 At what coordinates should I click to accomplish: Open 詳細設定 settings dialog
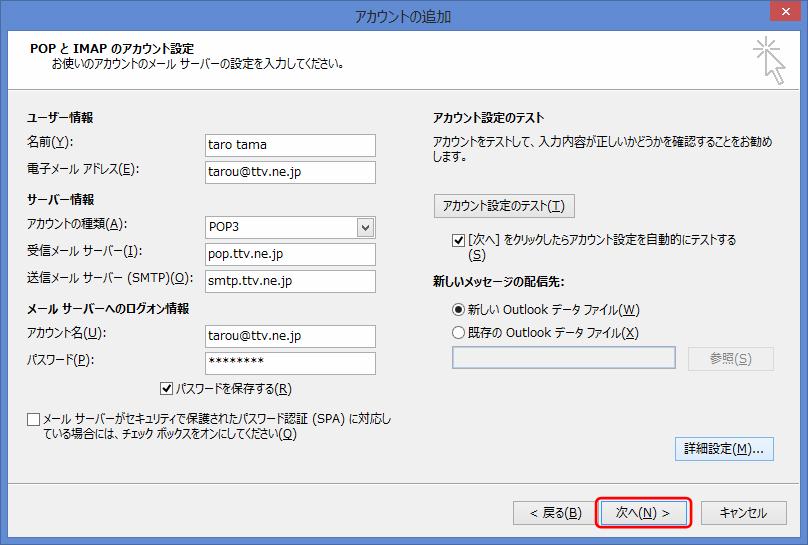tap(724, 450)
